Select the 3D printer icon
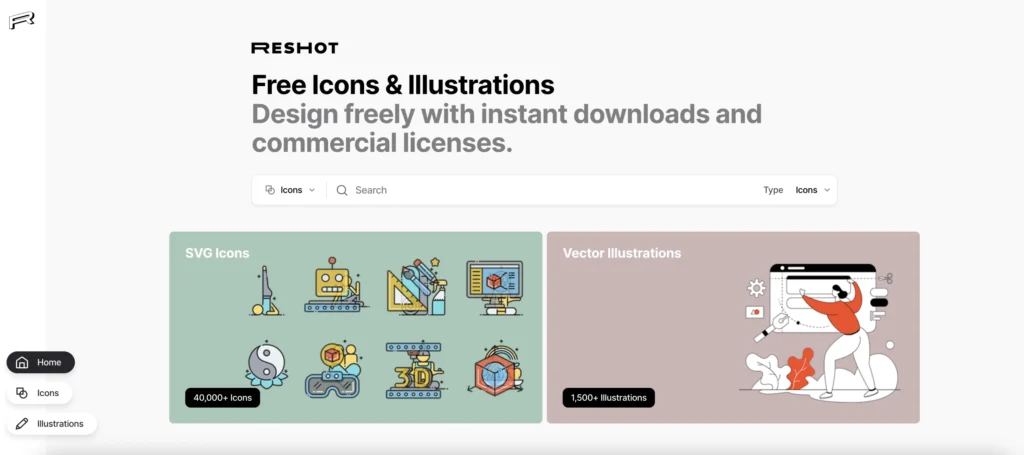This screenshot has height=455, width=1024. pyautogui.click(x=415, y=368)
